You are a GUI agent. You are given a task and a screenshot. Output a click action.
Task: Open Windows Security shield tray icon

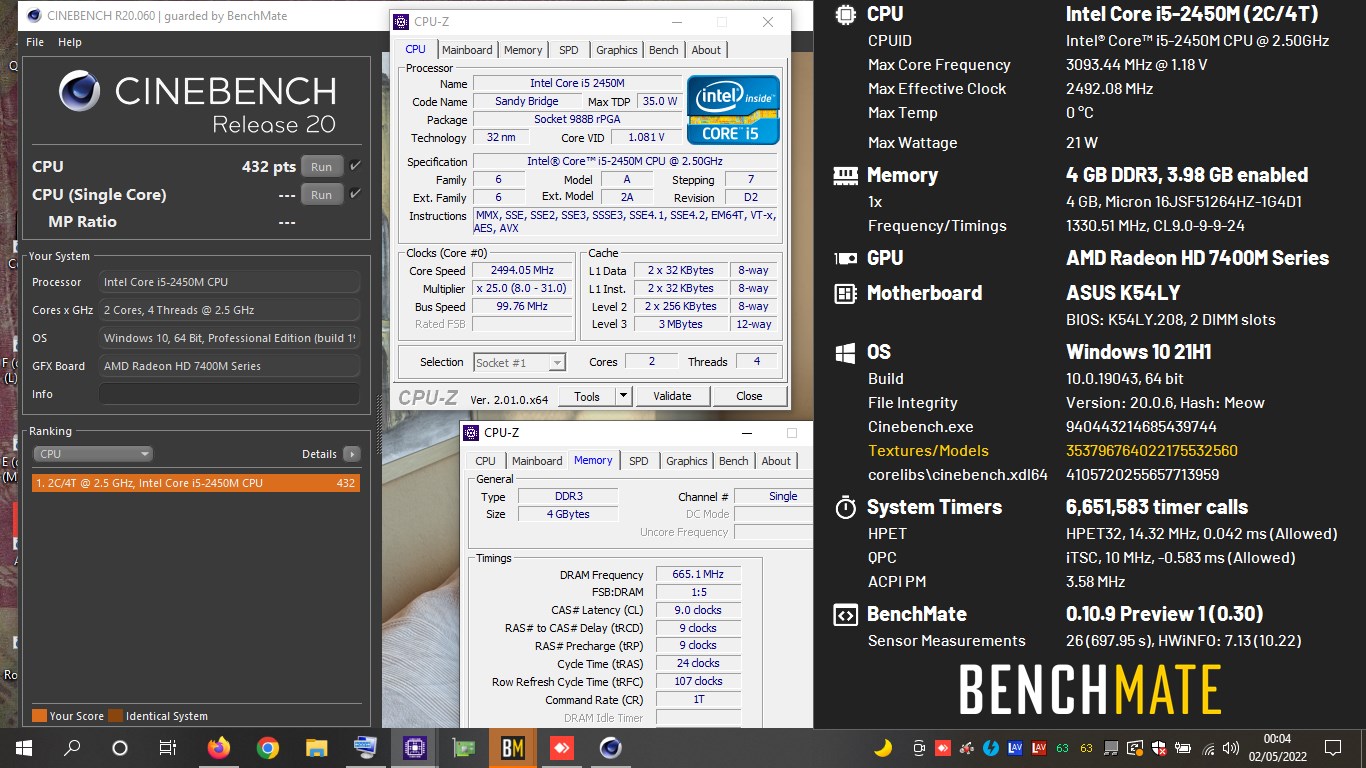click(x=1159, y=747)
